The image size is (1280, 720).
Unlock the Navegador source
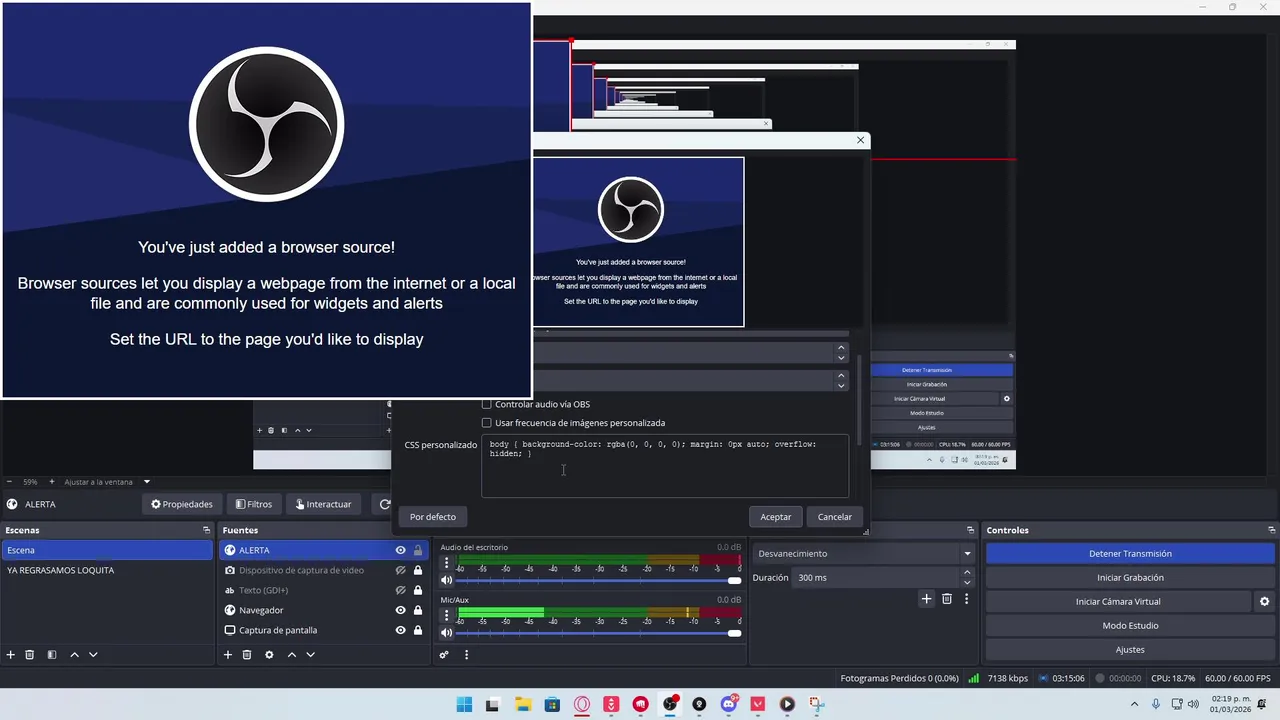[418, 610]
